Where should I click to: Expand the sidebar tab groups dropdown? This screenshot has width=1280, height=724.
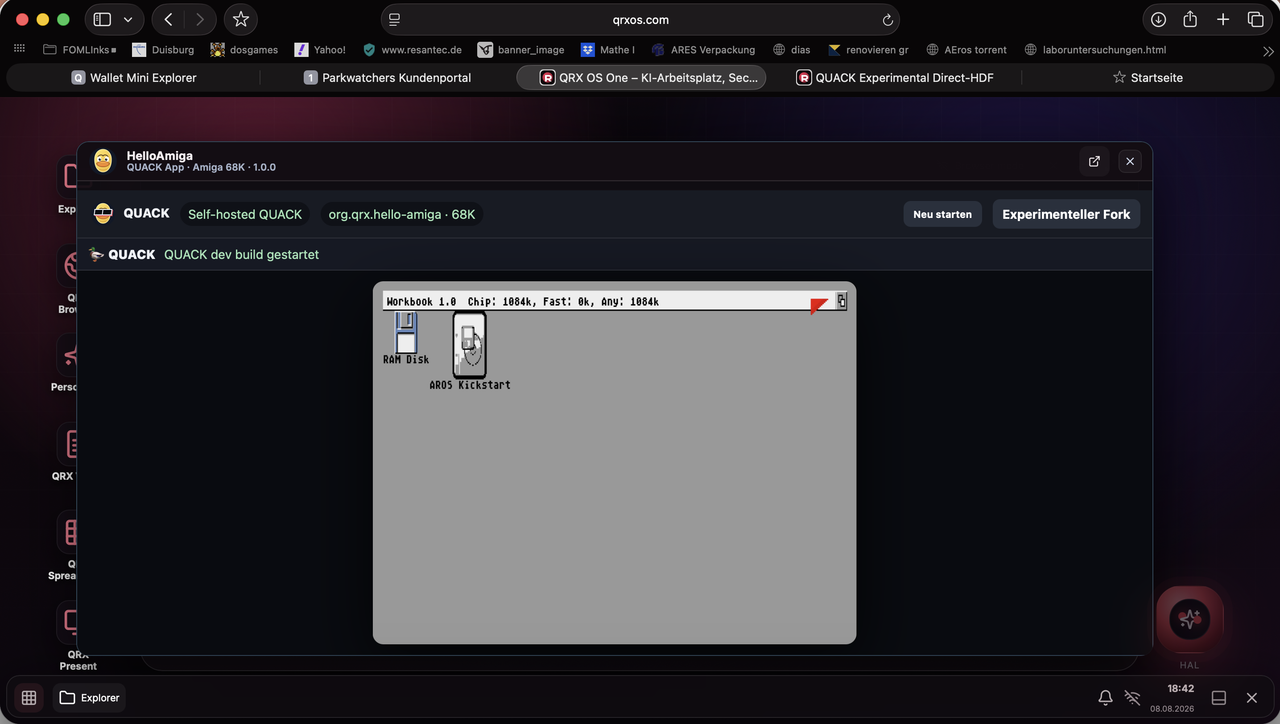click(128, 19)
